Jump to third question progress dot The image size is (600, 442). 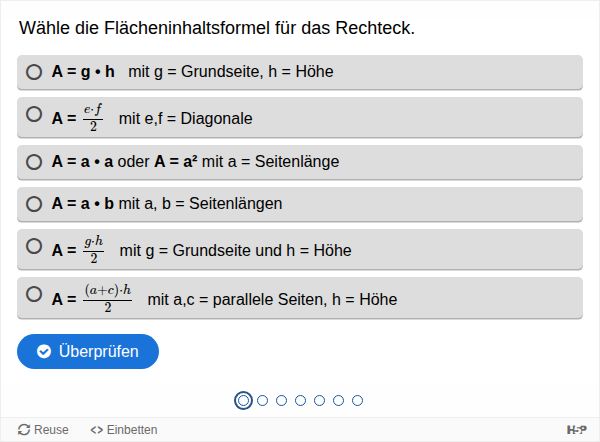tap(281, 400)
